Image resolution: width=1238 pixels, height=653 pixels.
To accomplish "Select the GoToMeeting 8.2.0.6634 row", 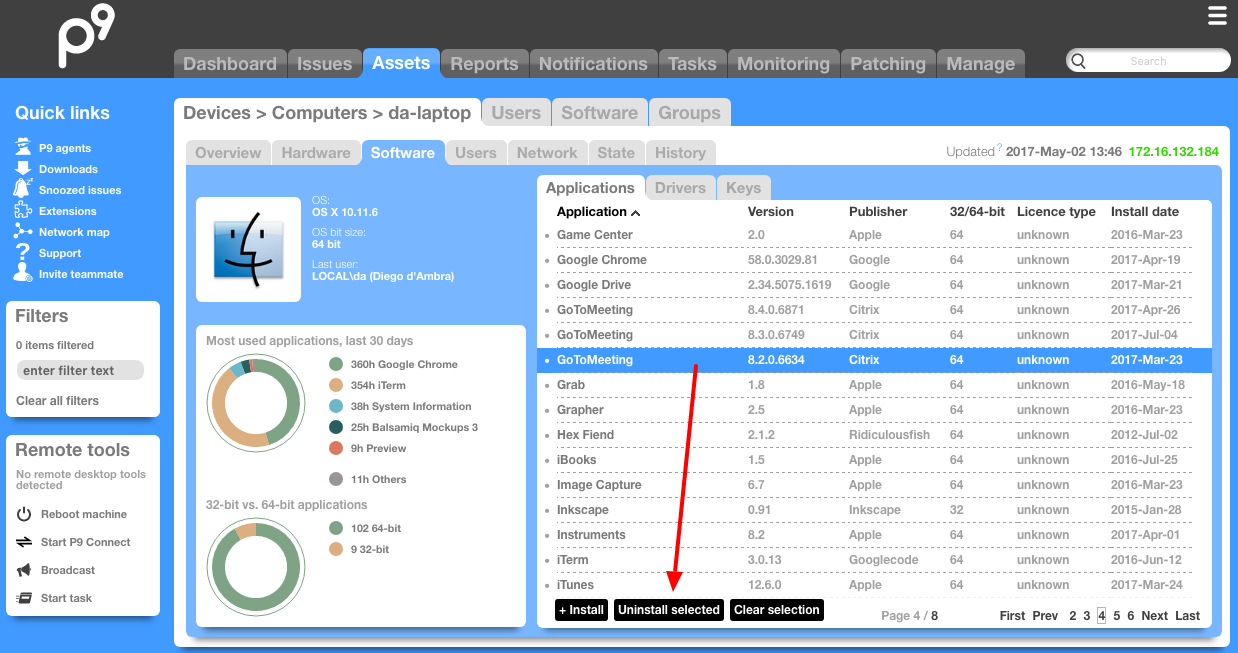I will click(x=874, y=360).
